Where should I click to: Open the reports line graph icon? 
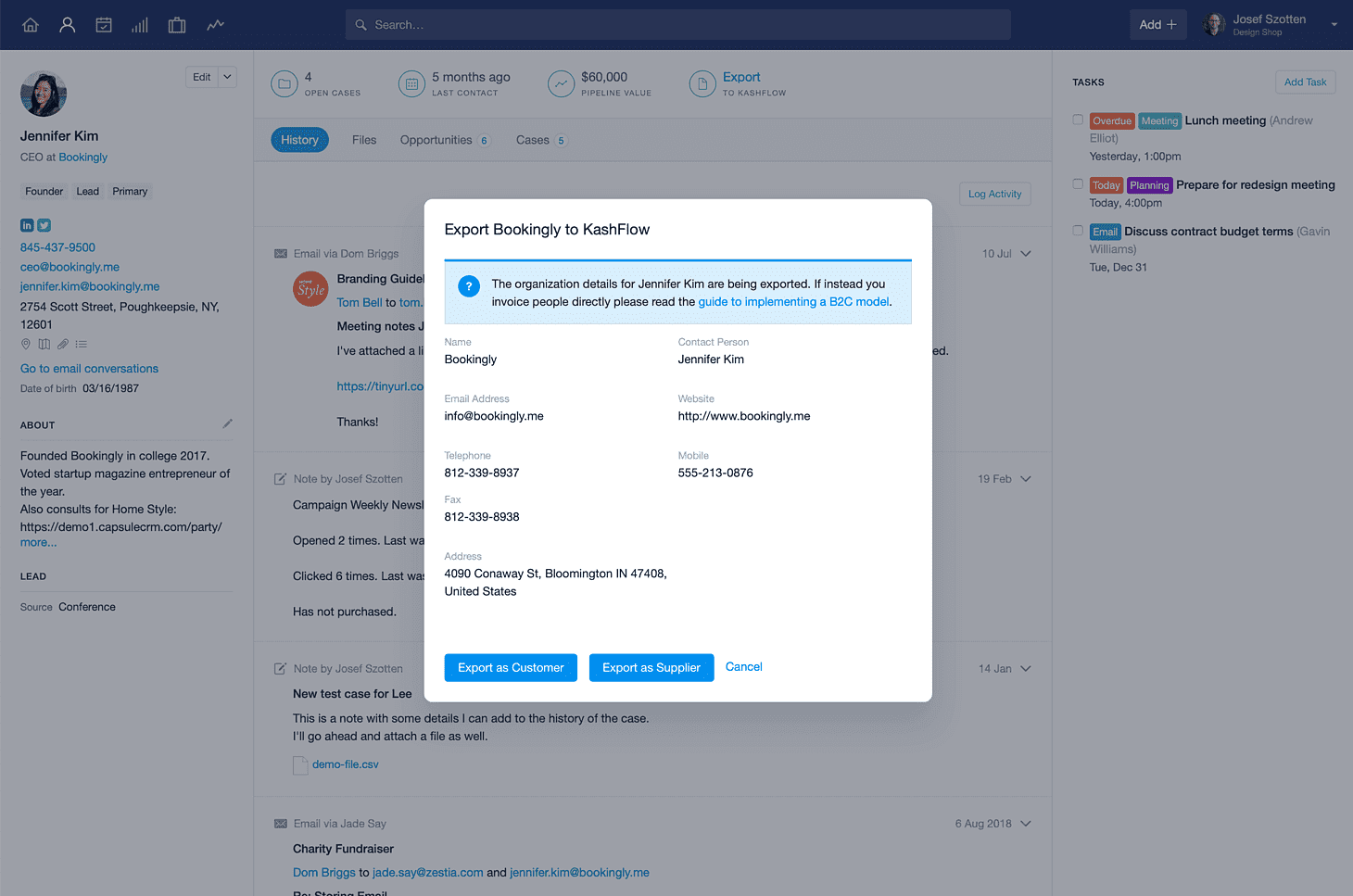215,25
